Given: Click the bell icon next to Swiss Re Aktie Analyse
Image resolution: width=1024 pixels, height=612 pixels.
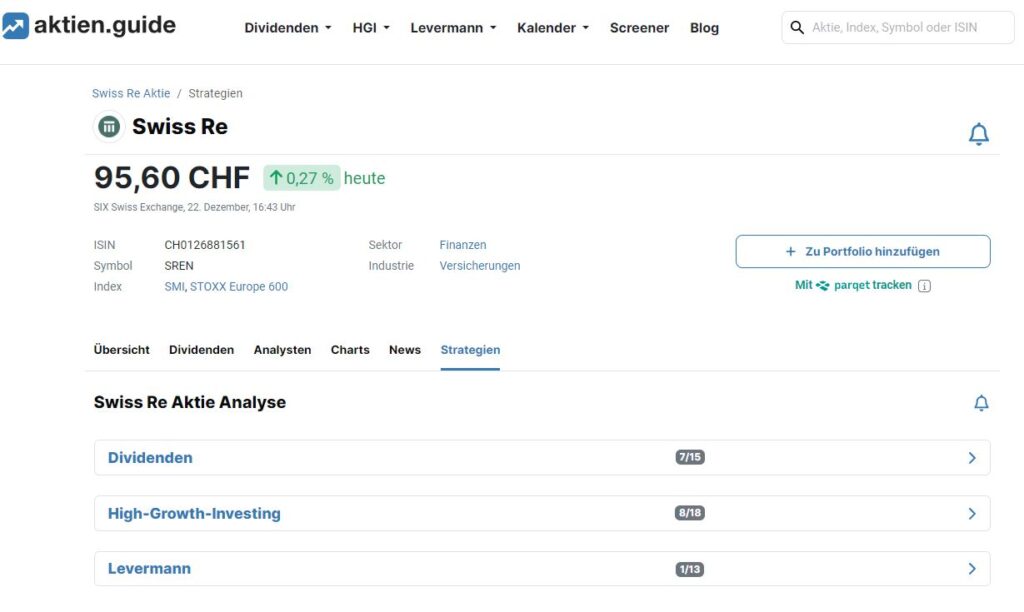Looking at the screenshot, I should click(x=981, y=403).
